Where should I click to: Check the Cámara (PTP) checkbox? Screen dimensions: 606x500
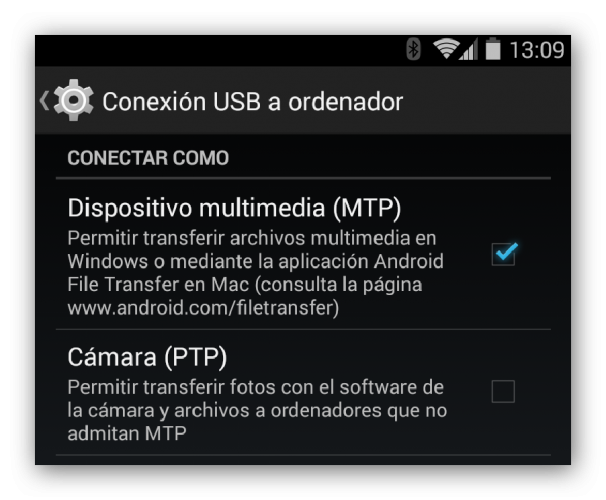click(x=503, y=391)
